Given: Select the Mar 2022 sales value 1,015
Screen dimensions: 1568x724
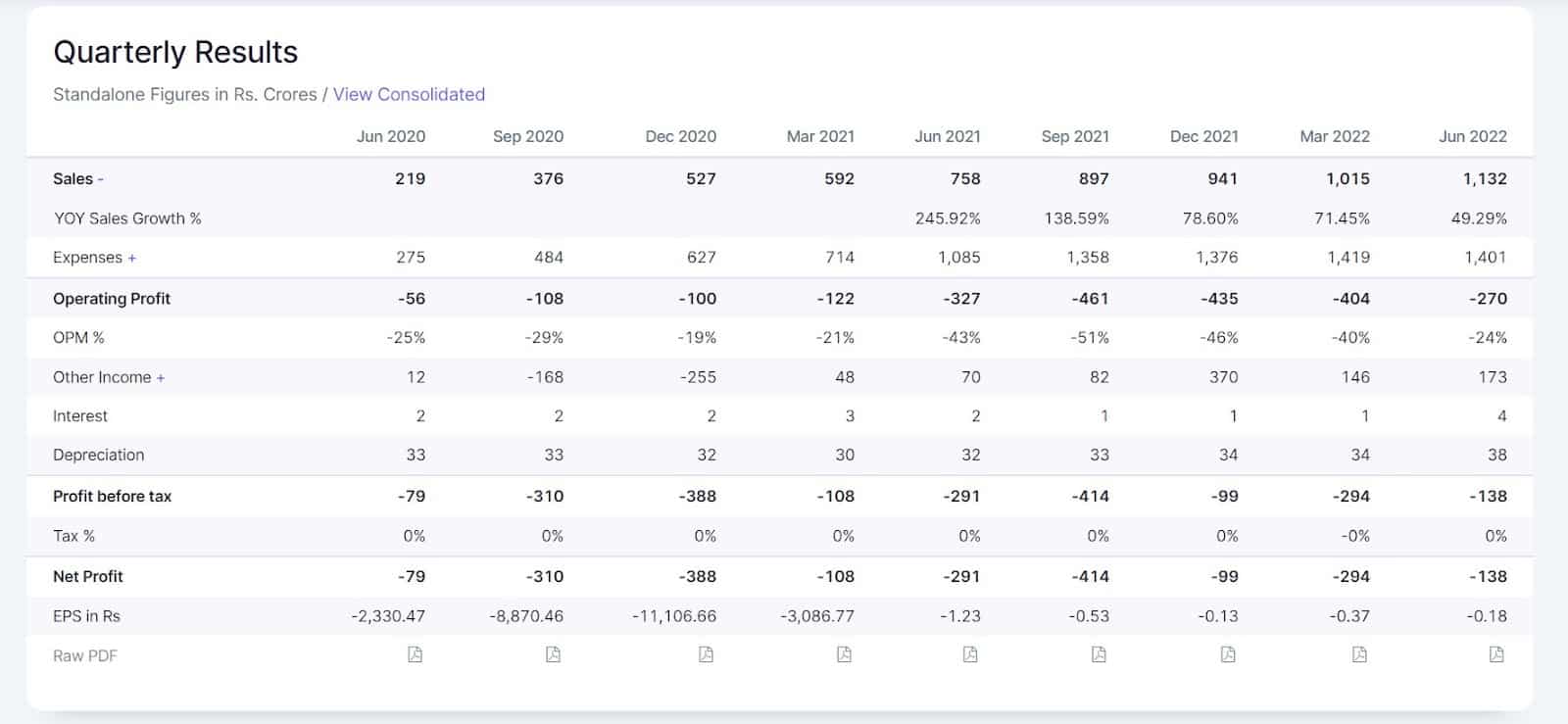Looking at the screenshot, I should (1347, 179).
